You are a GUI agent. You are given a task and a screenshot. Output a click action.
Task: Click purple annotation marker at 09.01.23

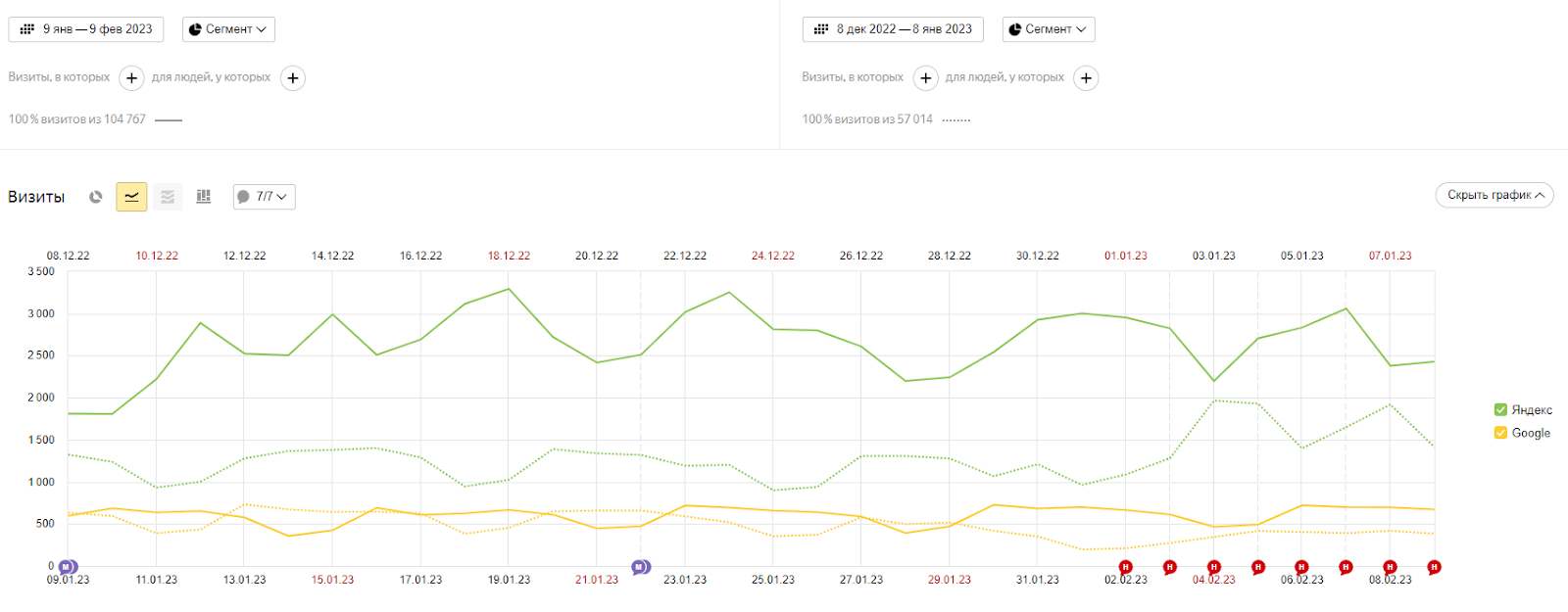pyautogui.click(x=67, y=567)
